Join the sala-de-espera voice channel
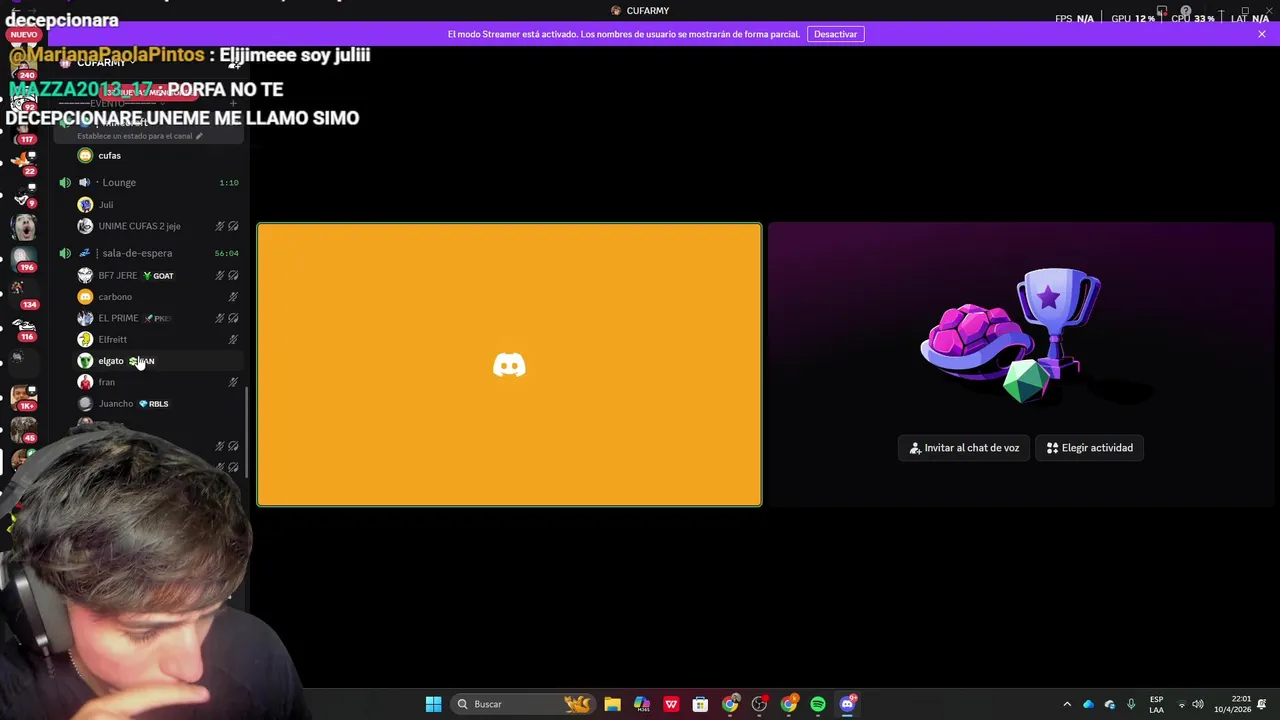Image resolution: width=1280 pixels, height=720 pixels. coord(150,253)
